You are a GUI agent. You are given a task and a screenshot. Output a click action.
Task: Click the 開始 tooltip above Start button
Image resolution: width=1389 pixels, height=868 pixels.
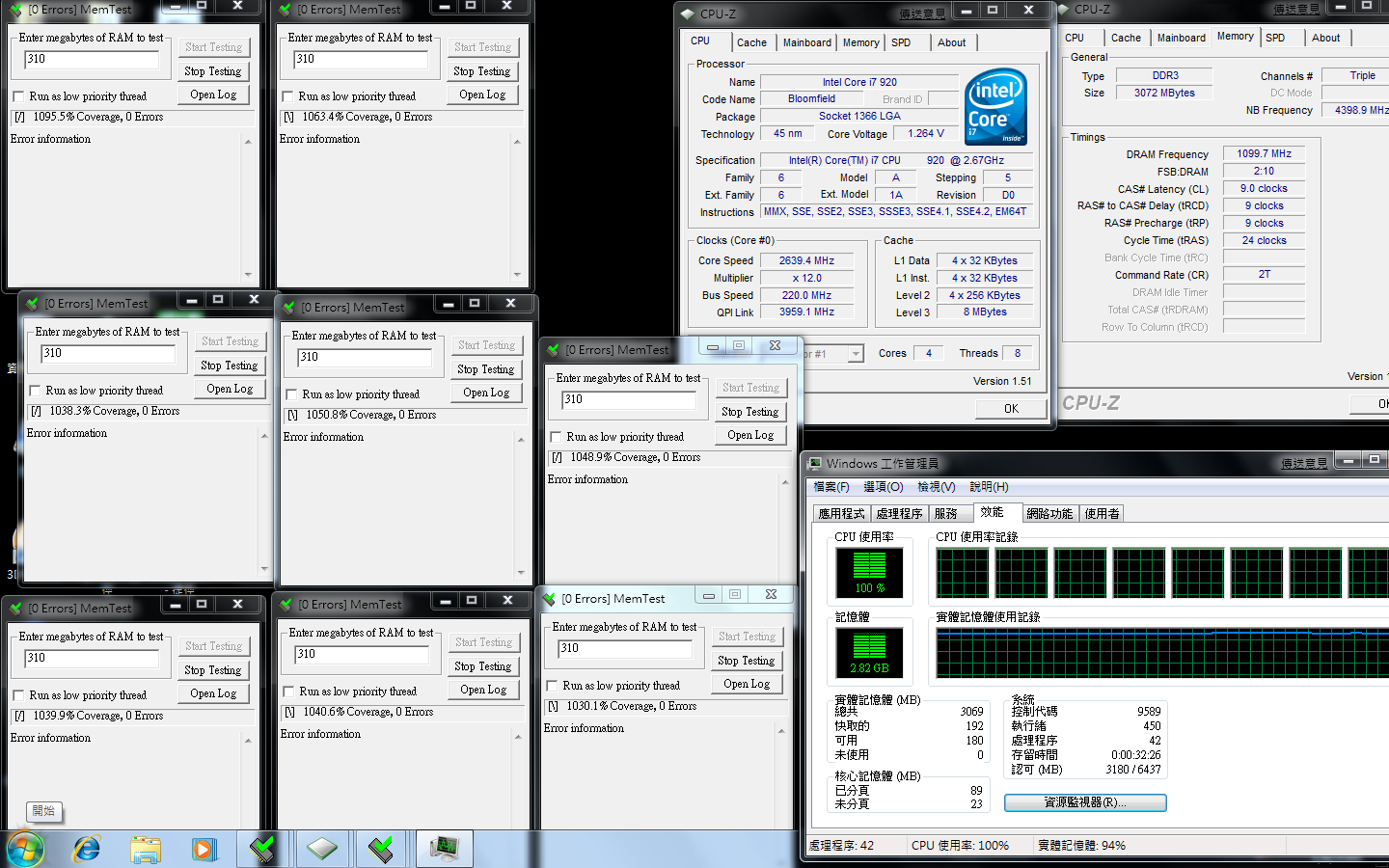coord(44,811)
